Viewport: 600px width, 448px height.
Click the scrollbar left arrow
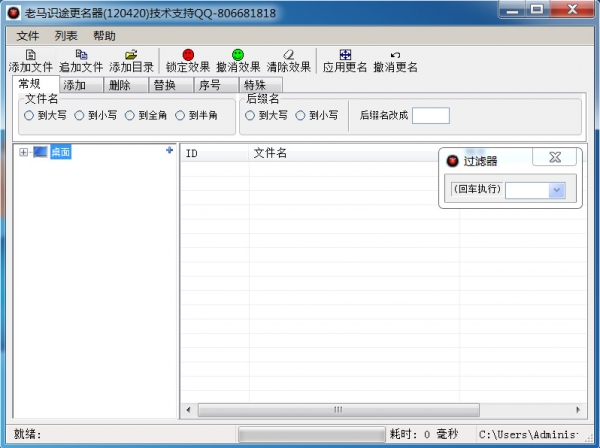click(189, 410)
